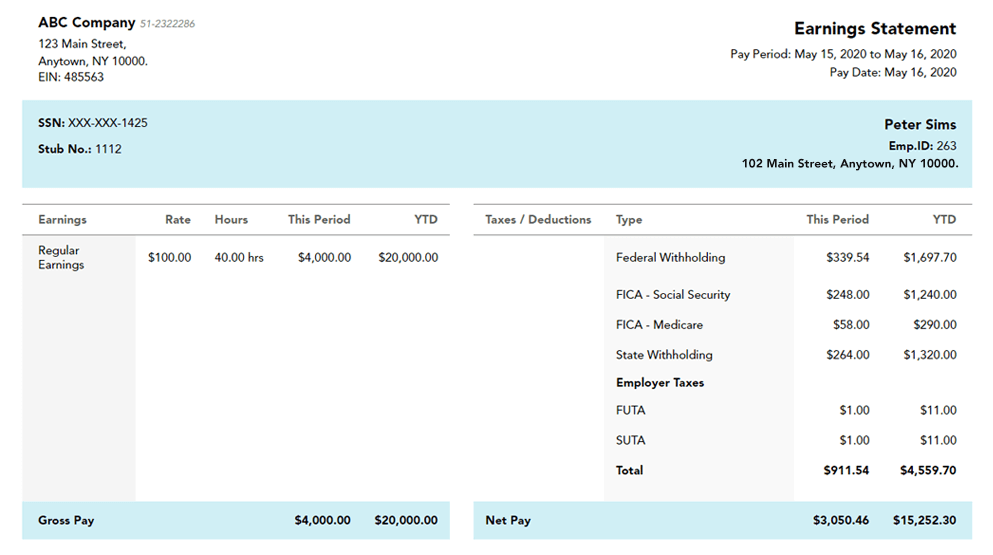This screenshot has width=993, height=555.
Task: Click the Federal Withholding row label
Action: tap(670, 257)
